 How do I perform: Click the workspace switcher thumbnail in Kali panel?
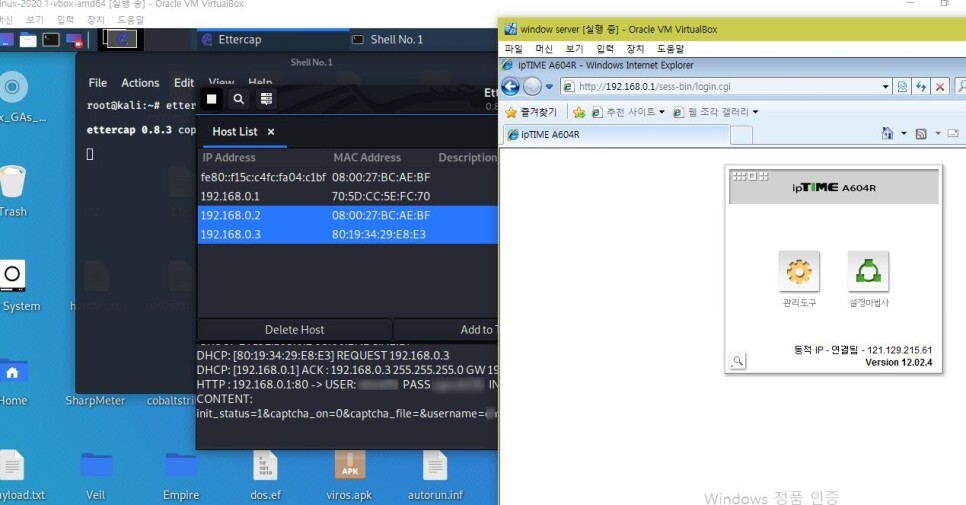pyautogui.click(x=122, y=39)
